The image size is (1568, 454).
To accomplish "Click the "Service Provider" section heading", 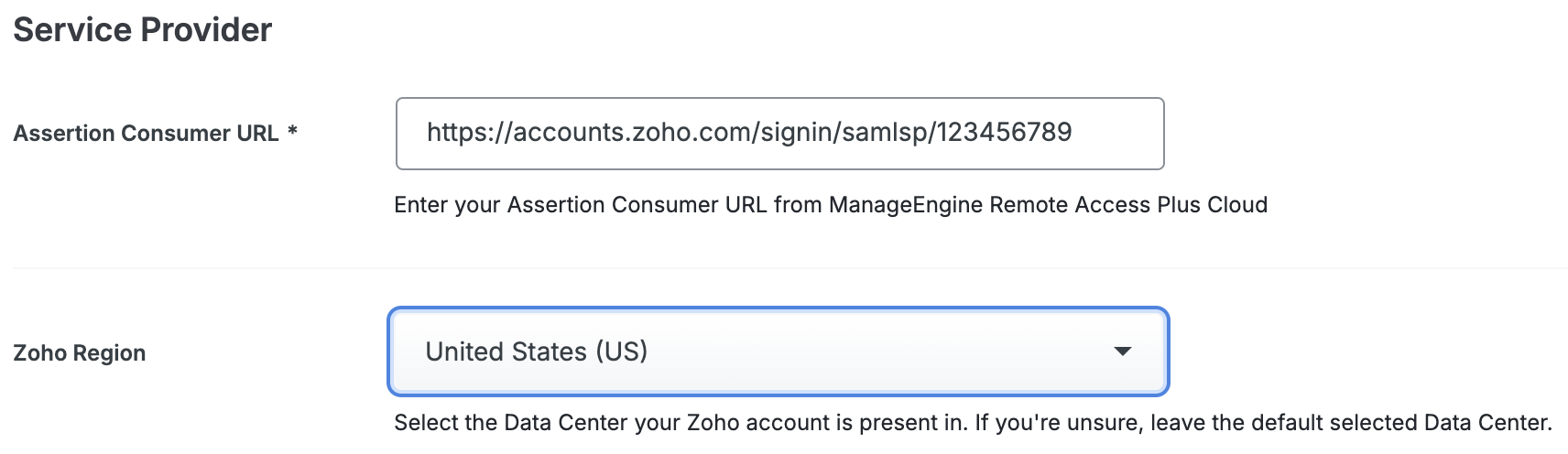I will coord(143,30).
